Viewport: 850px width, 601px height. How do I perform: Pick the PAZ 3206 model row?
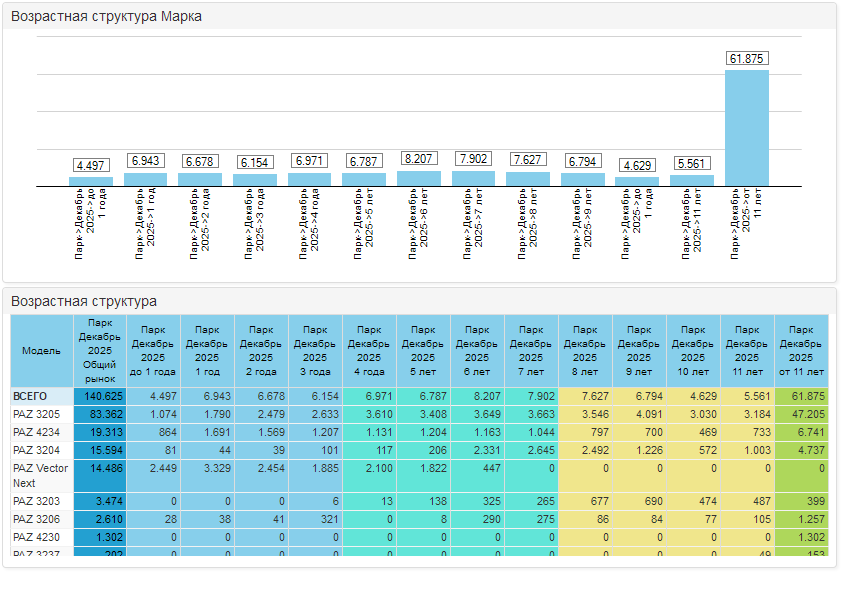36,519
